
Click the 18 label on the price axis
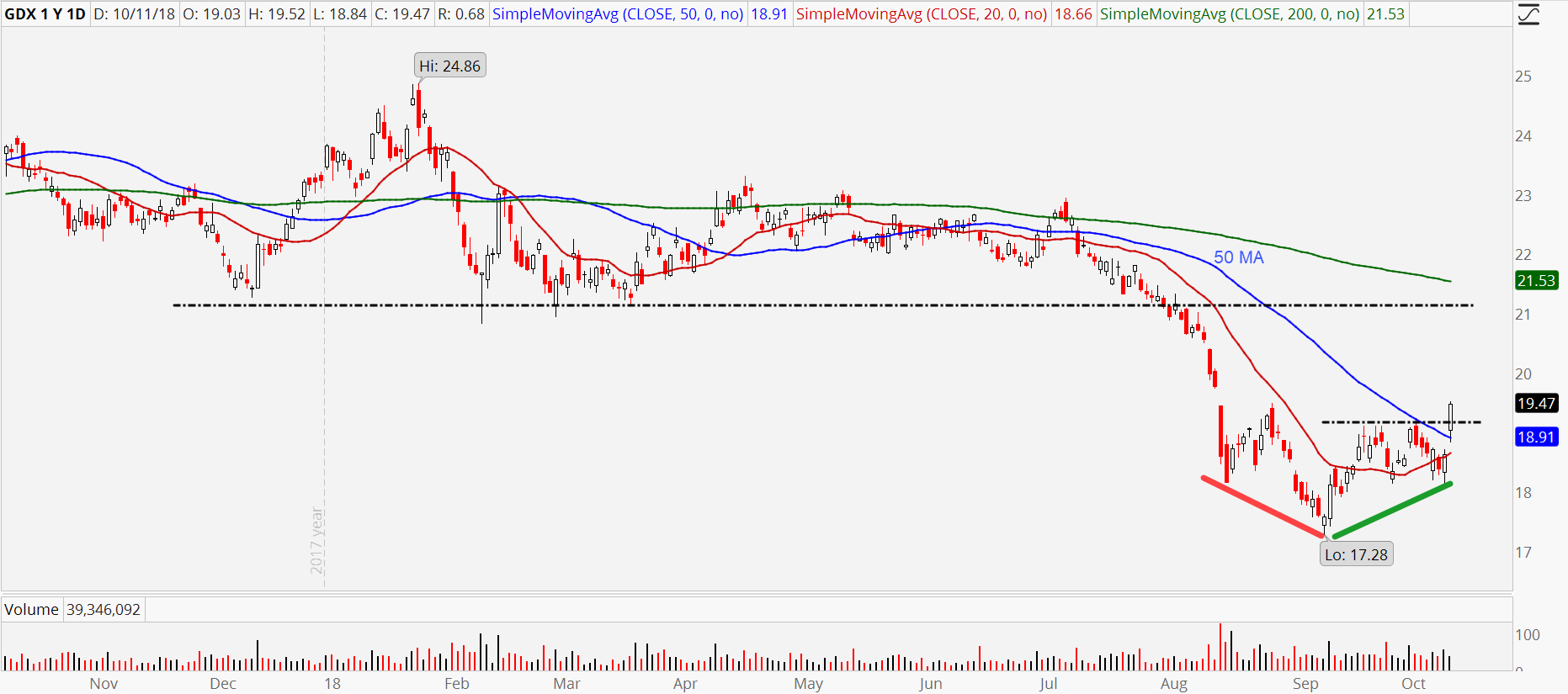pyautogui.click(x=1523, y=493)
